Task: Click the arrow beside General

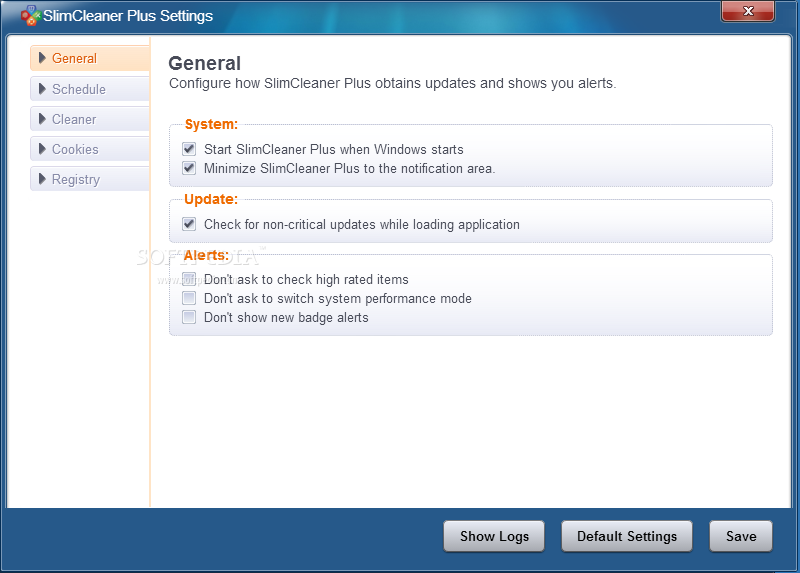Action: click(42, 58)
